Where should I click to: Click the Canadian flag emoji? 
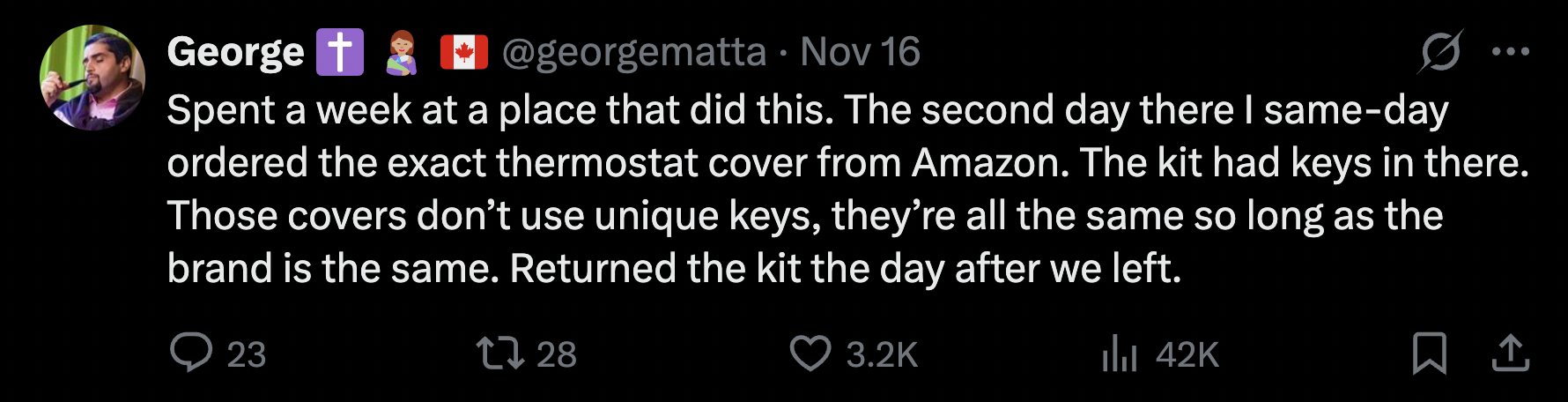pos(463,52)
